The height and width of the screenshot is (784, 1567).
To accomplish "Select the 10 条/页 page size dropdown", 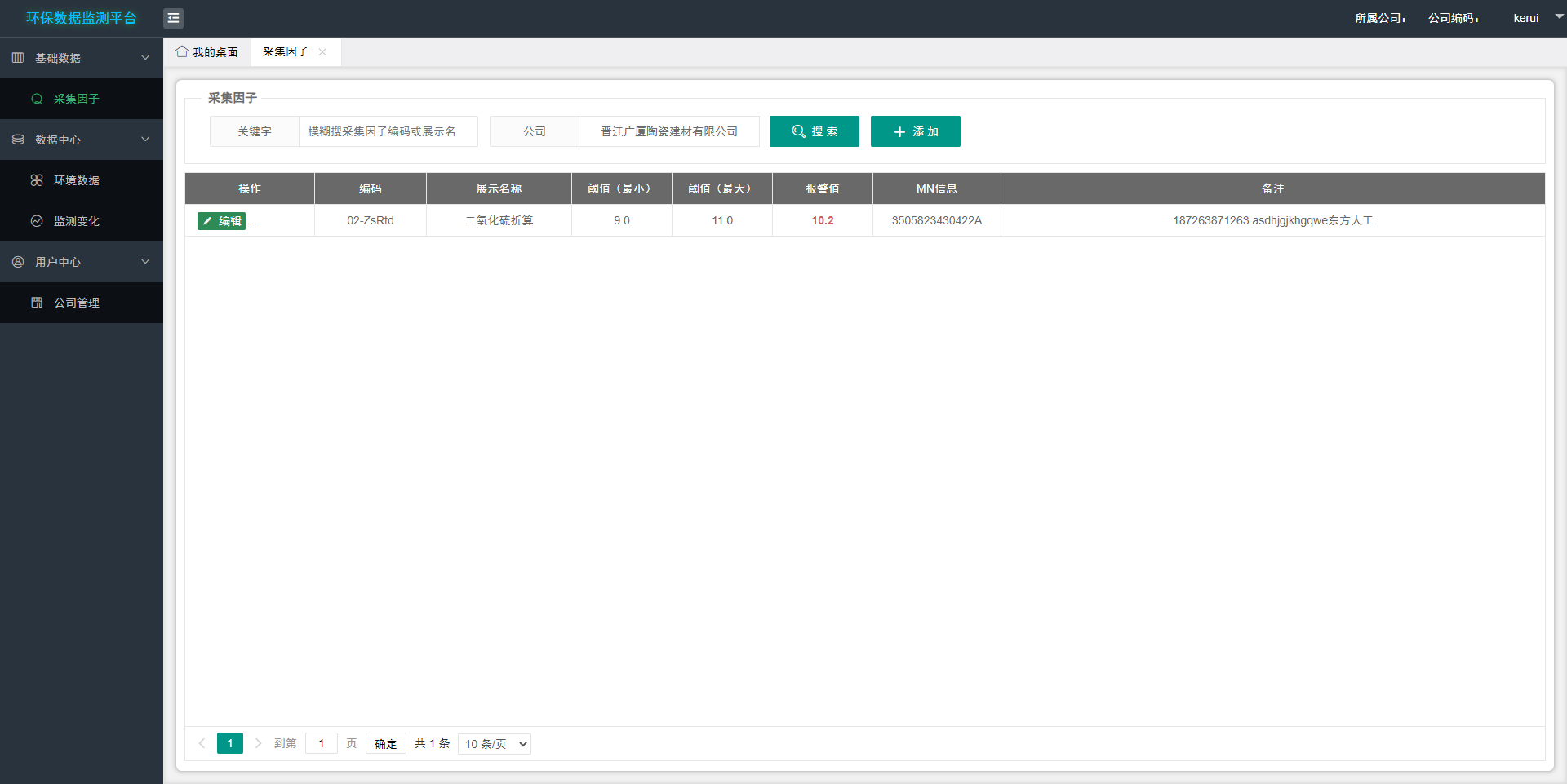I will pyautogui.click(x=495, y=744).
